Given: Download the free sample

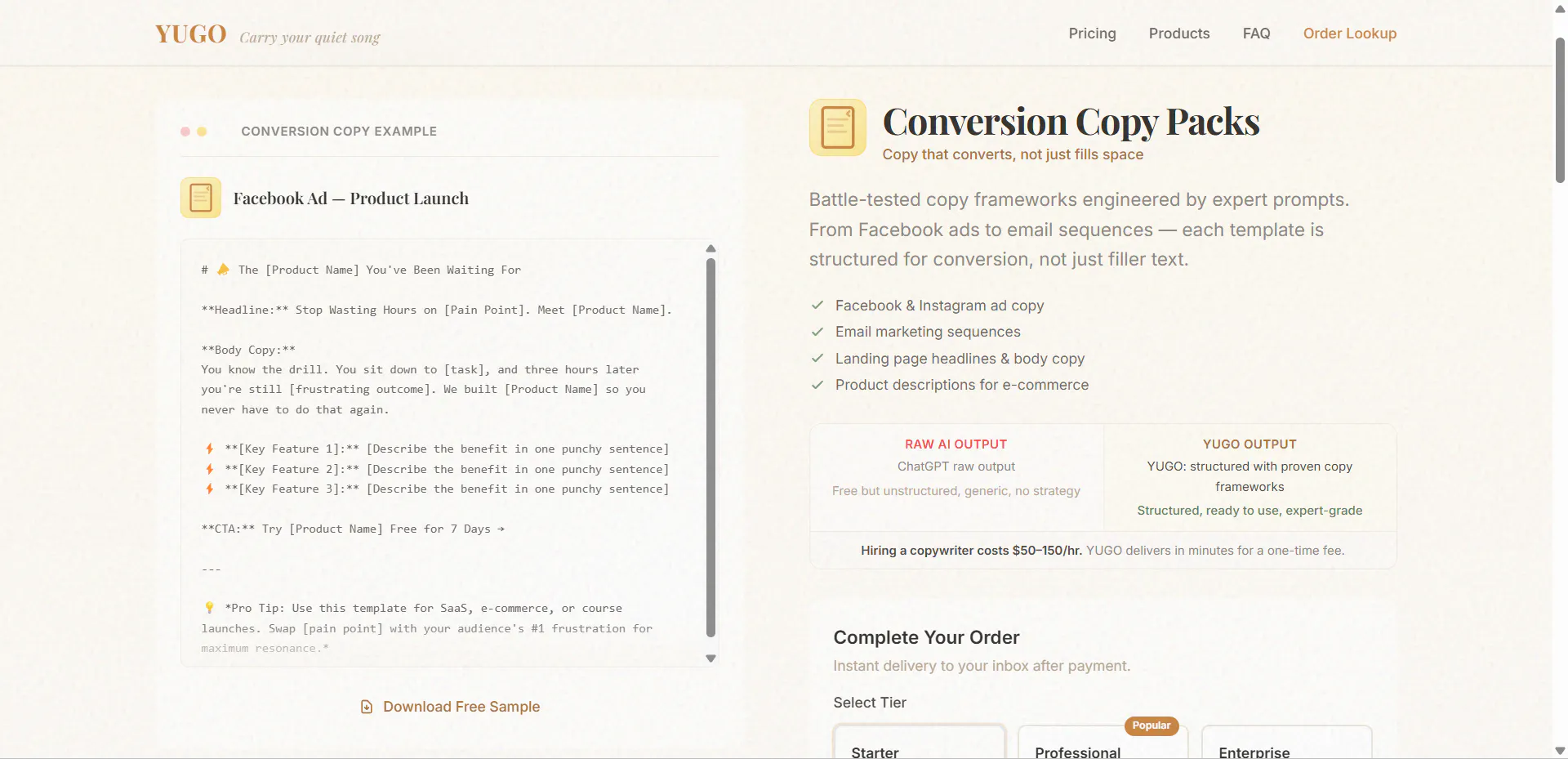Looking at the screenshot, I should [x=450, y=707].
